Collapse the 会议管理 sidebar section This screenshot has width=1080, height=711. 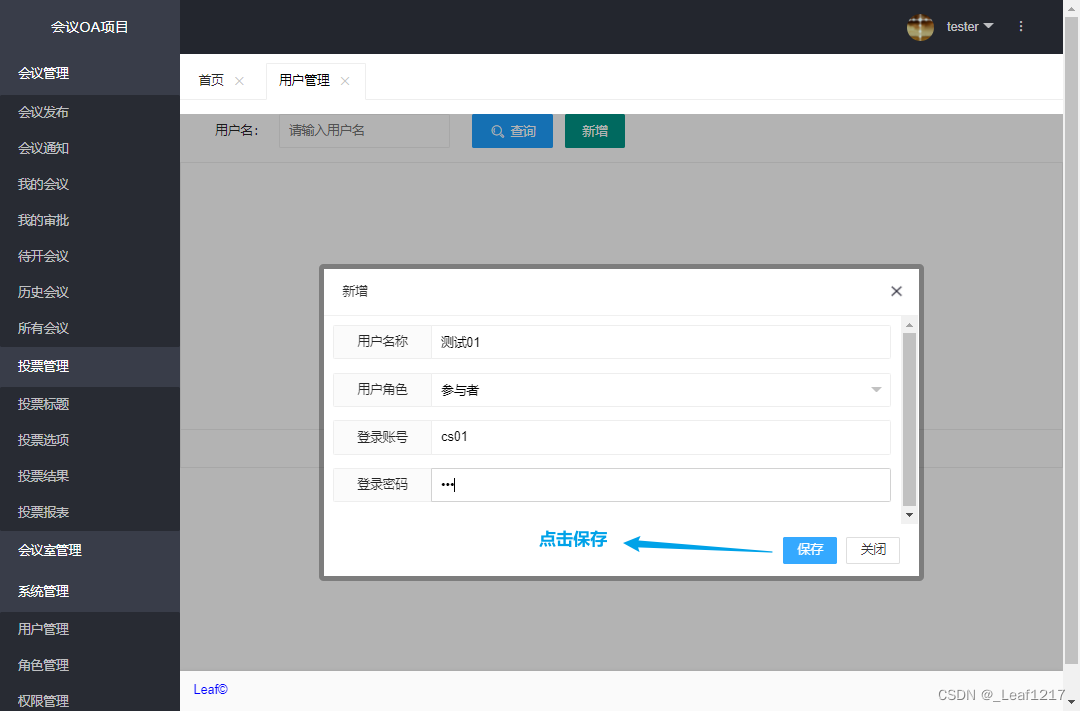tap(90, 73)
